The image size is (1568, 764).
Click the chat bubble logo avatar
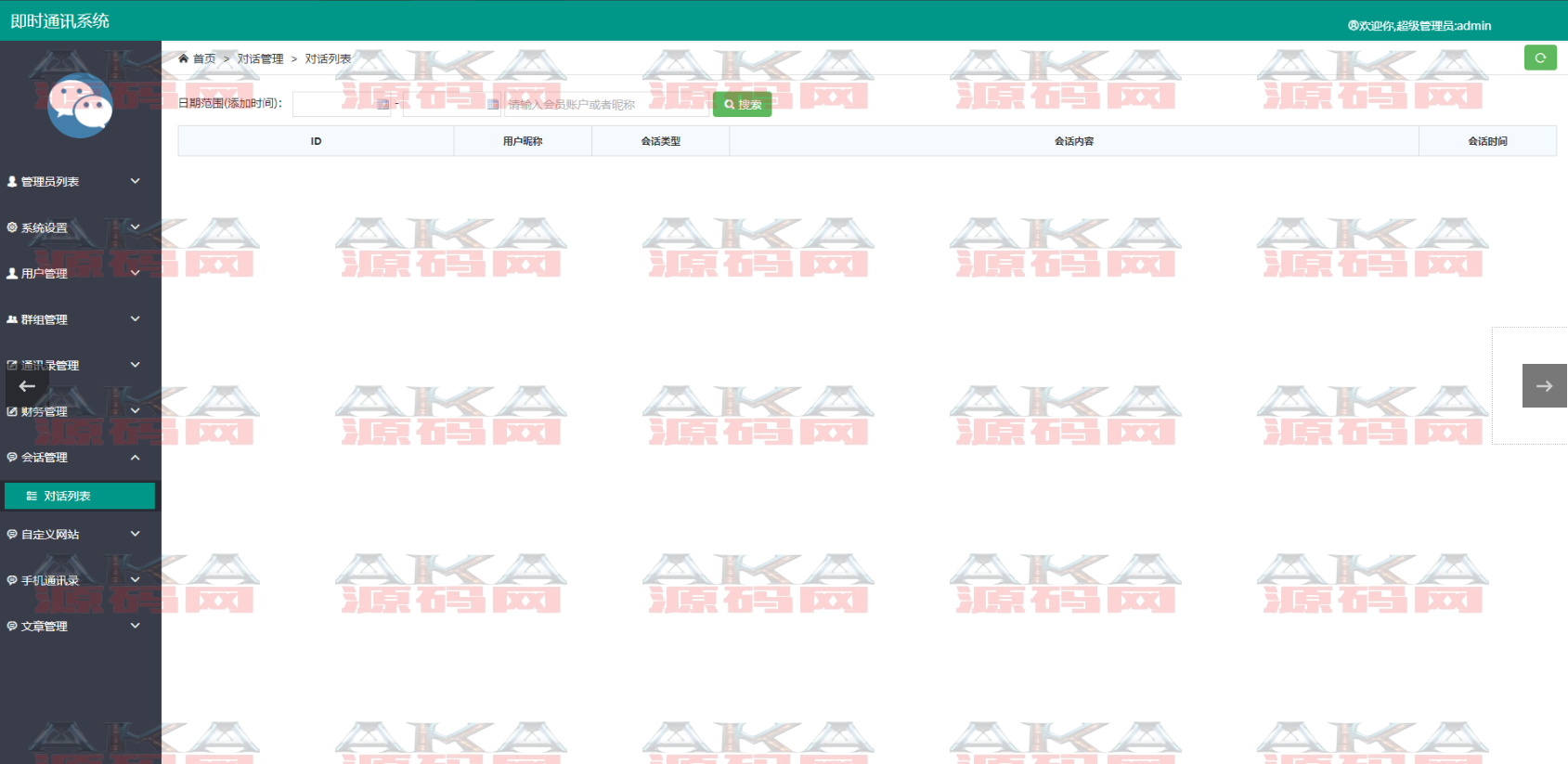tap(80, 106)
